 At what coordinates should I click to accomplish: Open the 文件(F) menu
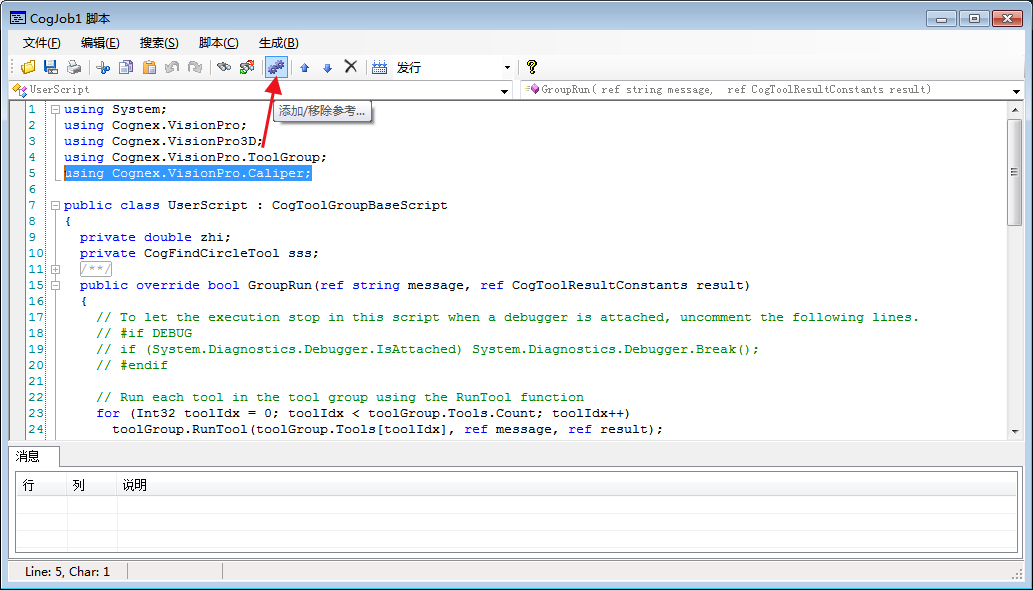42,42
